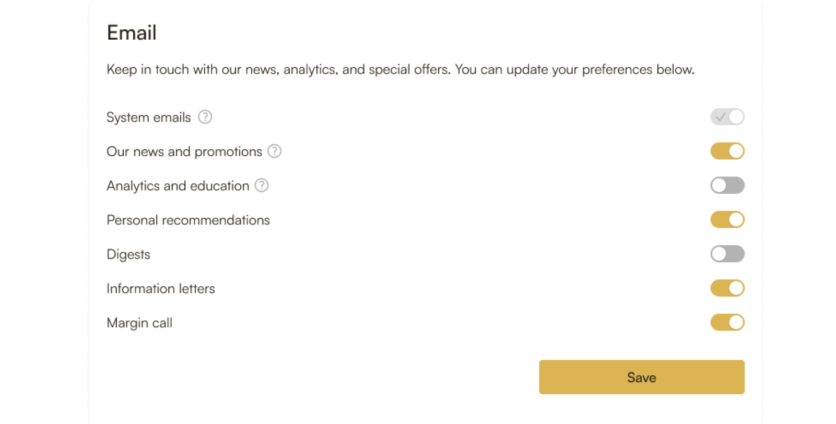Click the Email section heading
The width and height of the screenshot is (836, 424).
coord(132,33)
